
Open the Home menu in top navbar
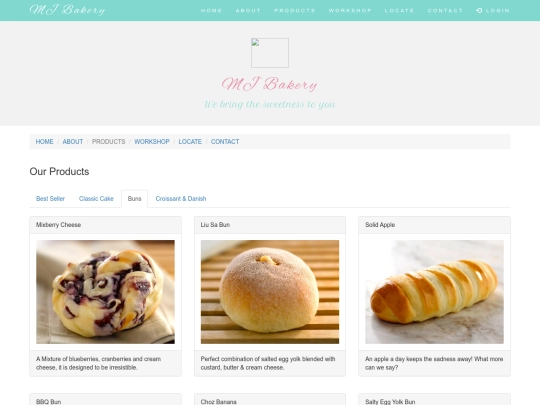point(211,11)
